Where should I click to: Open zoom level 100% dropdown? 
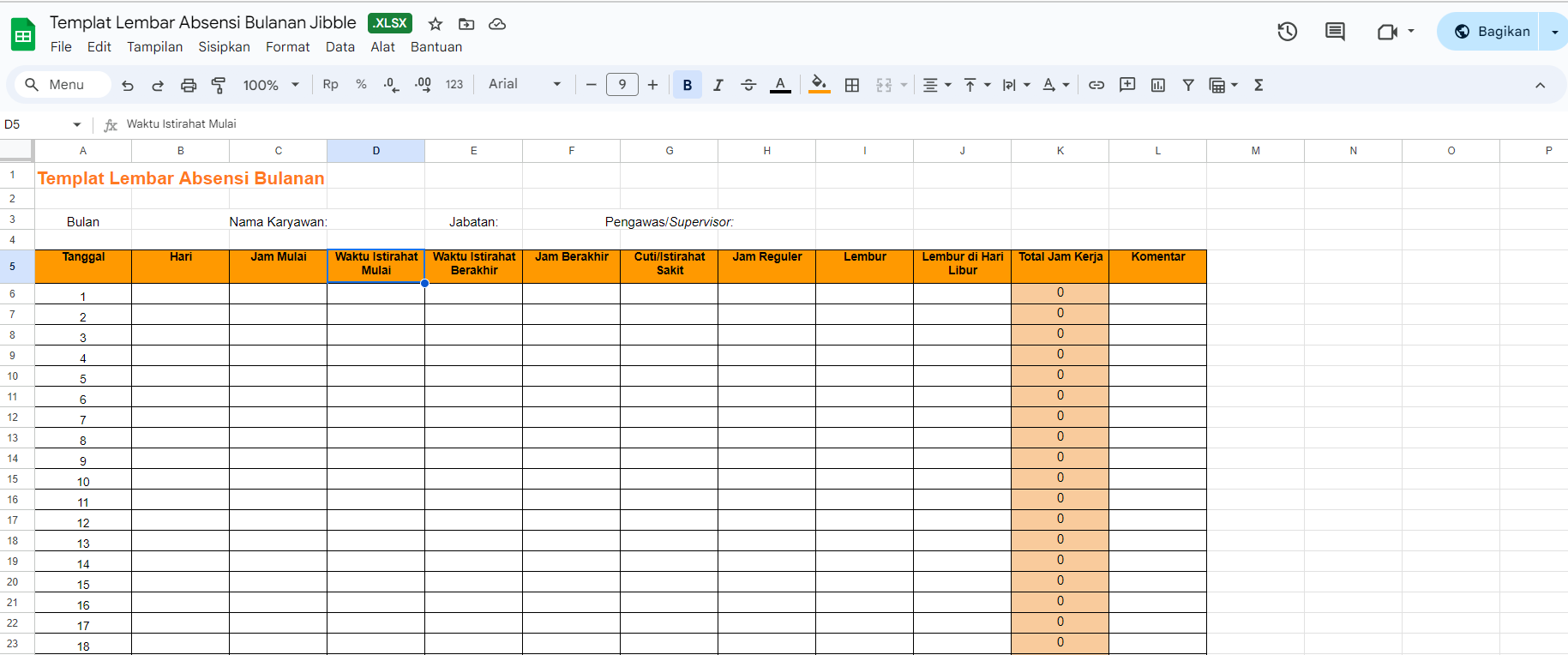click(271, 85)
